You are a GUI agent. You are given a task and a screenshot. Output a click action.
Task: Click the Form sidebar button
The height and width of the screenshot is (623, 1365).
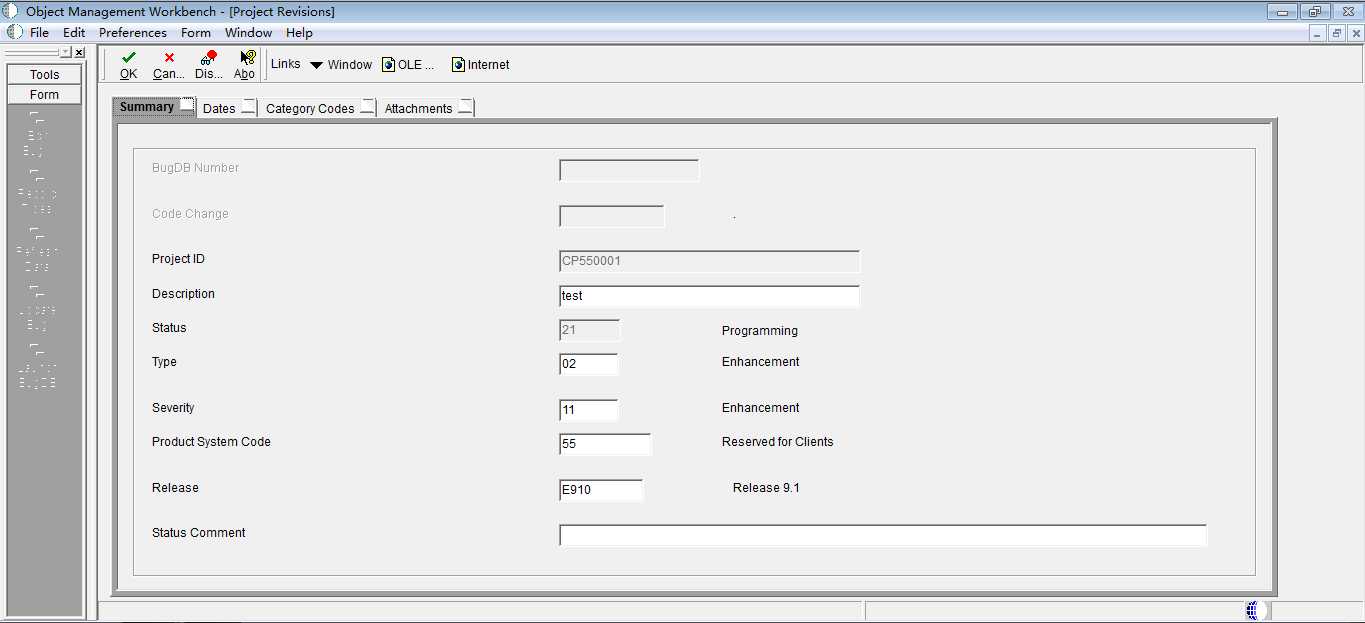[x=45, y=95]
